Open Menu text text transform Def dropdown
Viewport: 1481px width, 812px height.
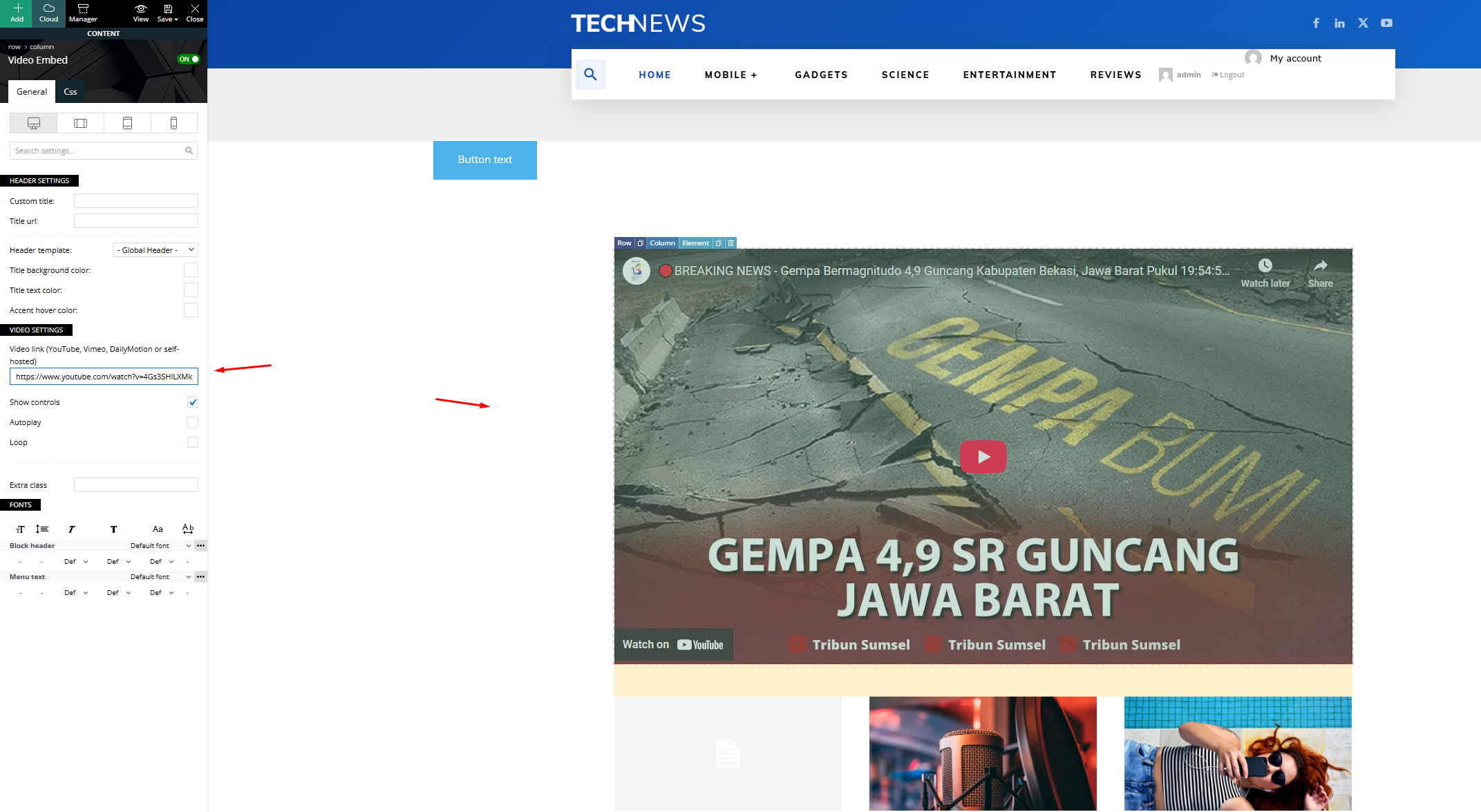162,593
